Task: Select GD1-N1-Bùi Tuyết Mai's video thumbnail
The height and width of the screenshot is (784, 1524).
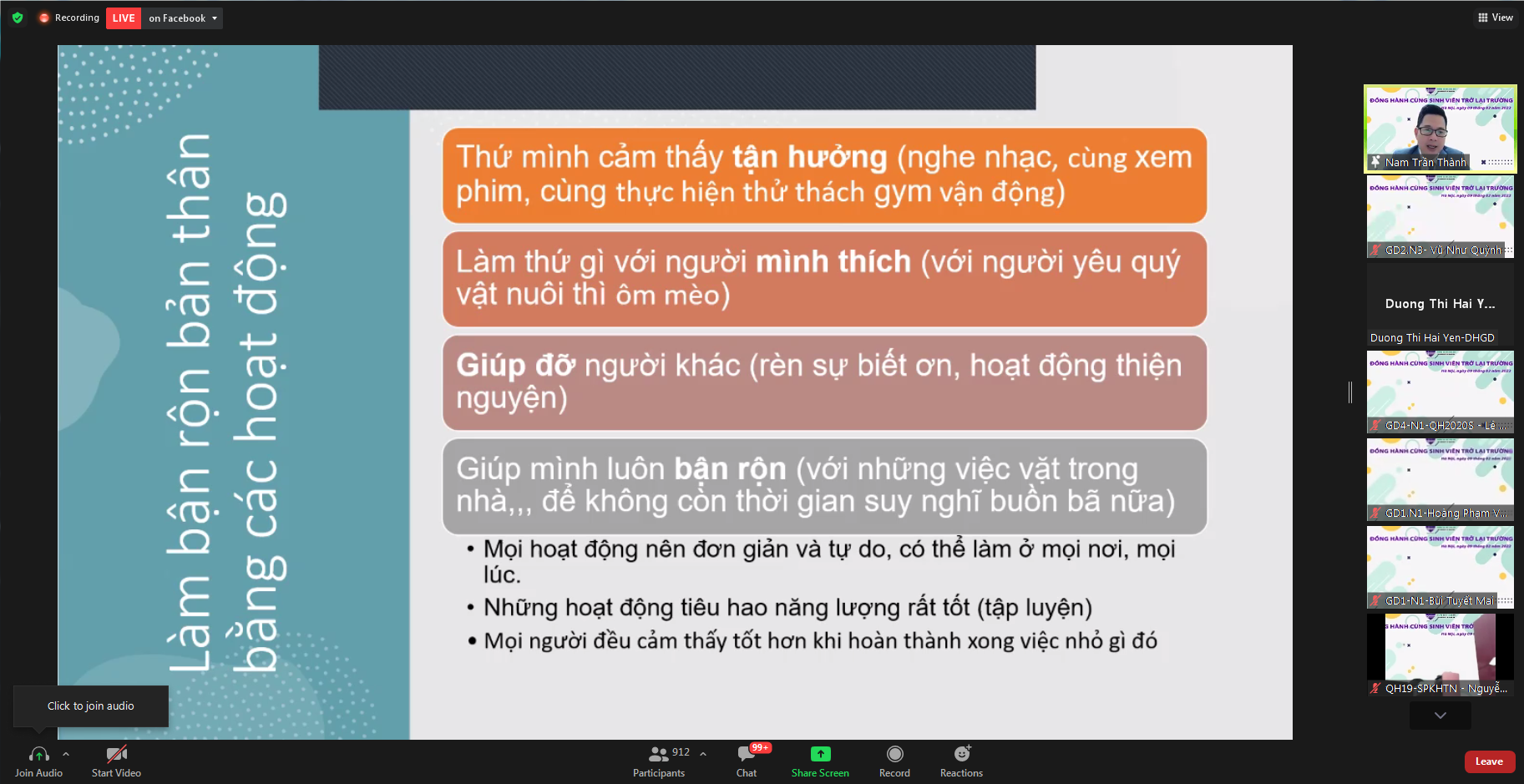Action: pyautogui.click(x=1440, y=566)
